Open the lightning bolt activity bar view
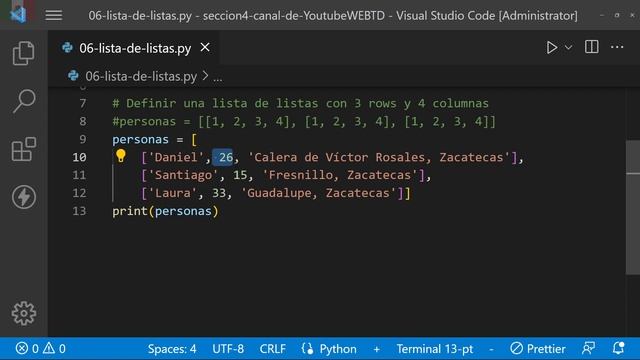 click(24, 197)
